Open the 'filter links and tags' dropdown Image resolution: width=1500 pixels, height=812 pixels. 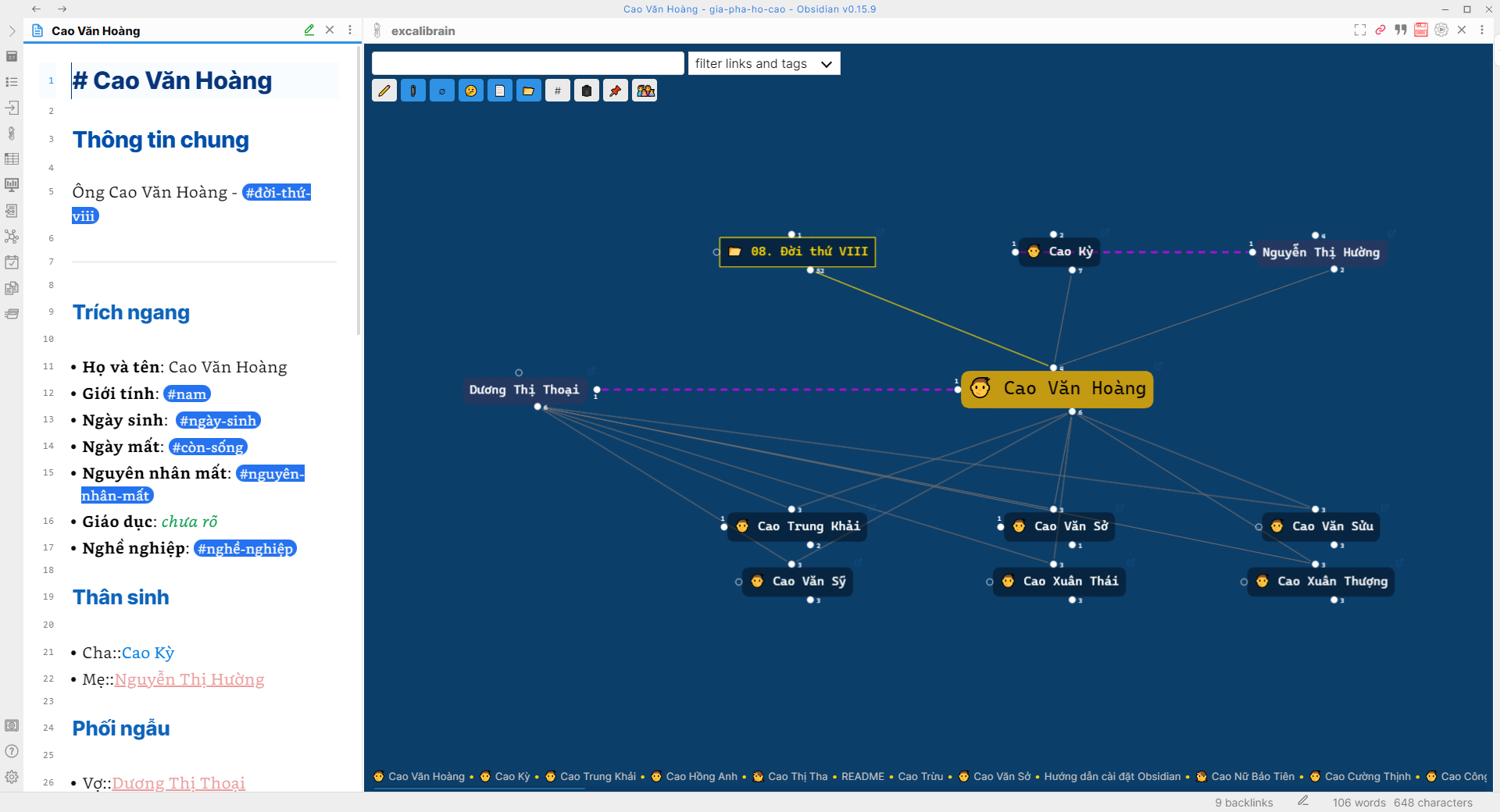(763, 63)
